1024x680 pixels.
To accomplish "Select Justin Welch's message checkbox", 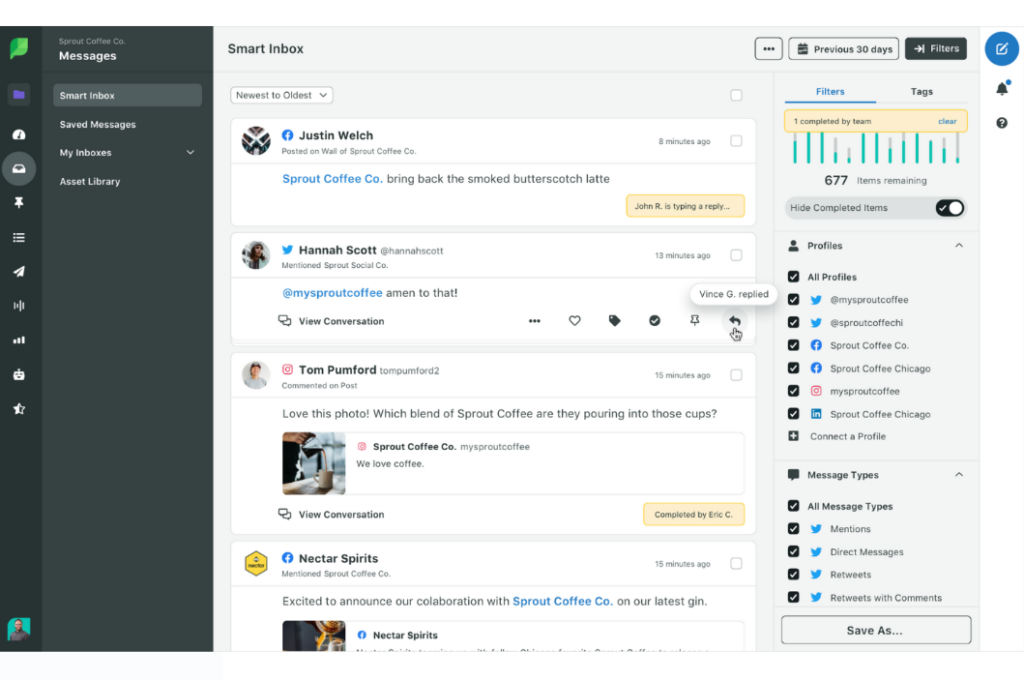I will 736,141.
